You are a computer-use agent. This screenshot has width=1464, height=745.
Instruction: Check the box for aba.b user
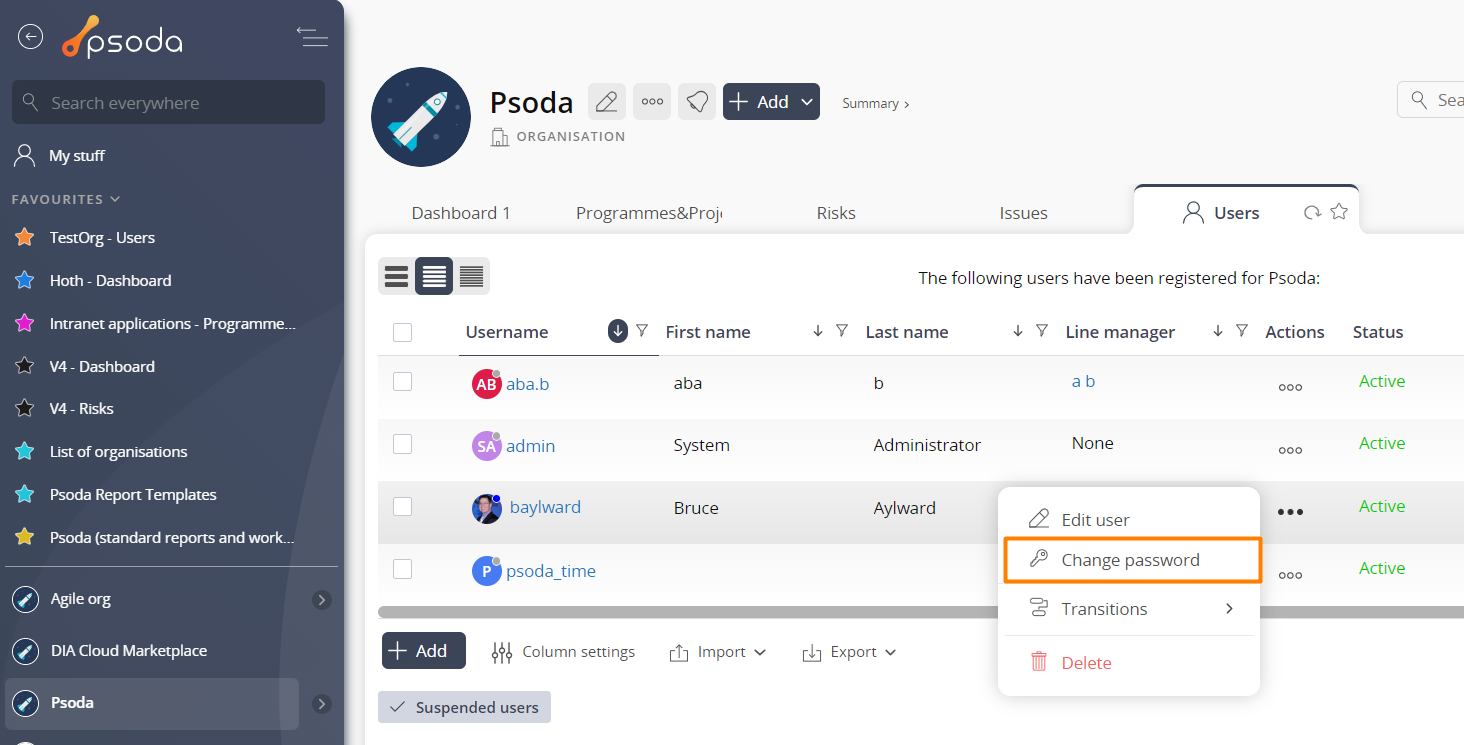pyautogui.click(x=403, y=381)
